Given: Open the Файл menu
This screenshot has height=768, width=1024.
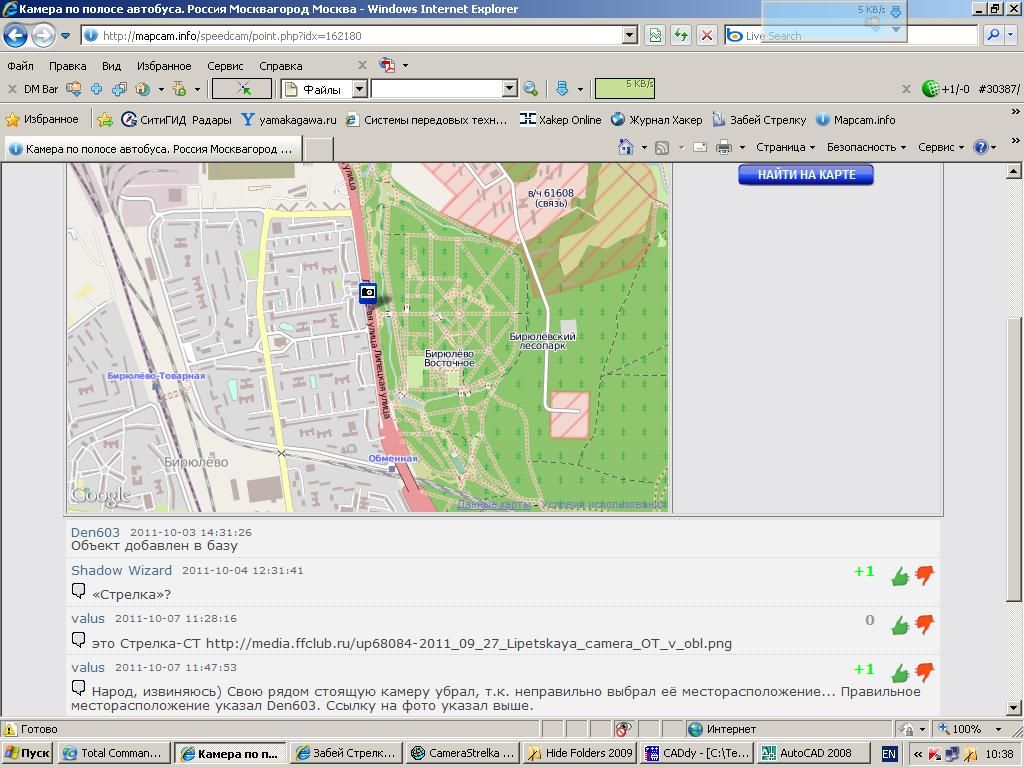Looking at the screenshot, I should [20, 66].
